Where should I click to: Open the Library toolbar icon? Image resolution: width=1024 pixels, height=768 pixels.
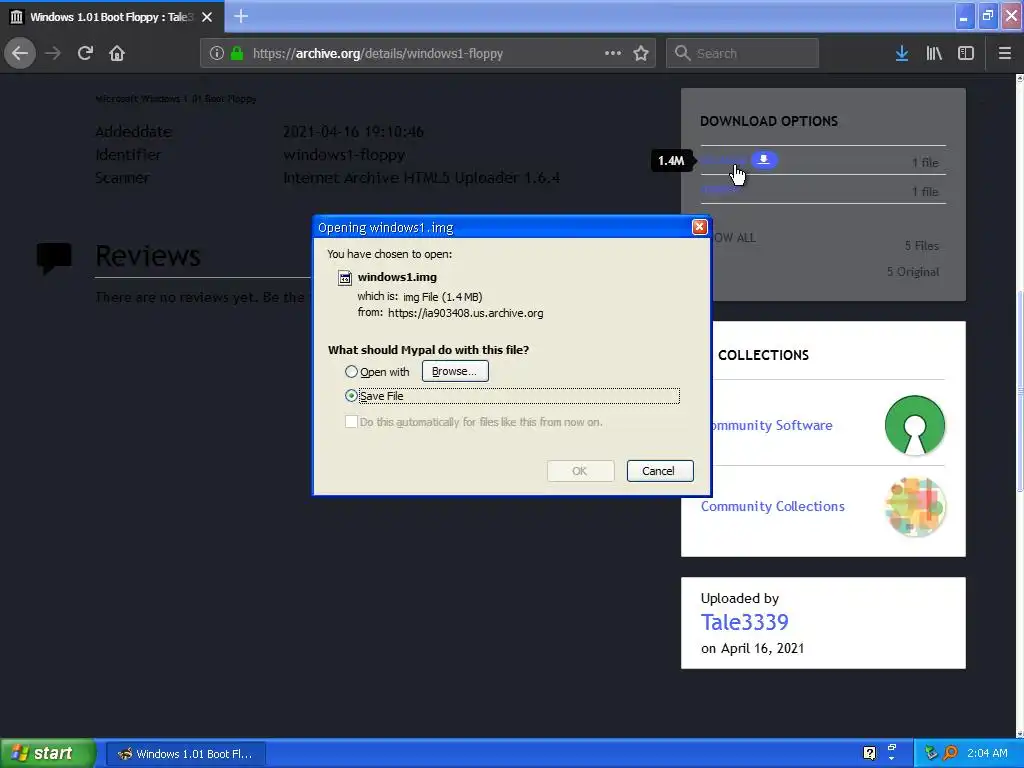point(934,53)
